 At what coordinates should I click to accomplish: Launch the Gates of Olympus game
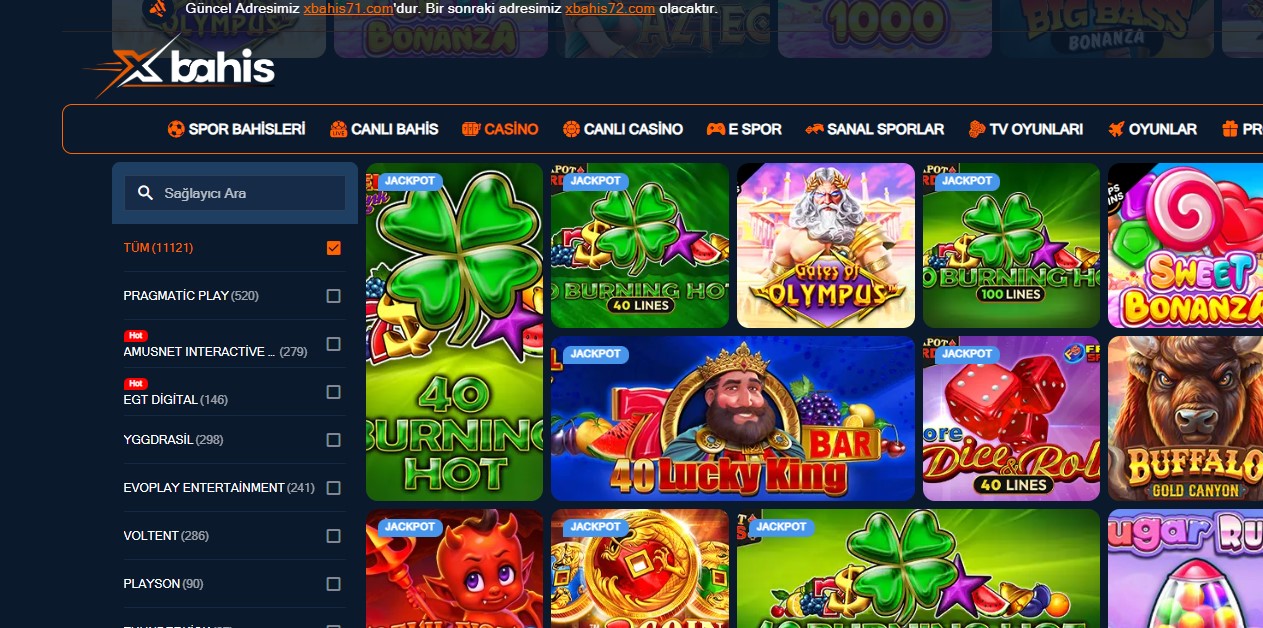click(x=826, y=246)
